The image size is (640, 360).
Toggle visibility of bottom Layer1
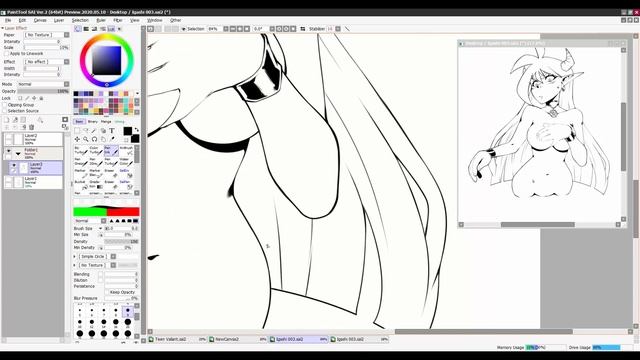point(9,180)
